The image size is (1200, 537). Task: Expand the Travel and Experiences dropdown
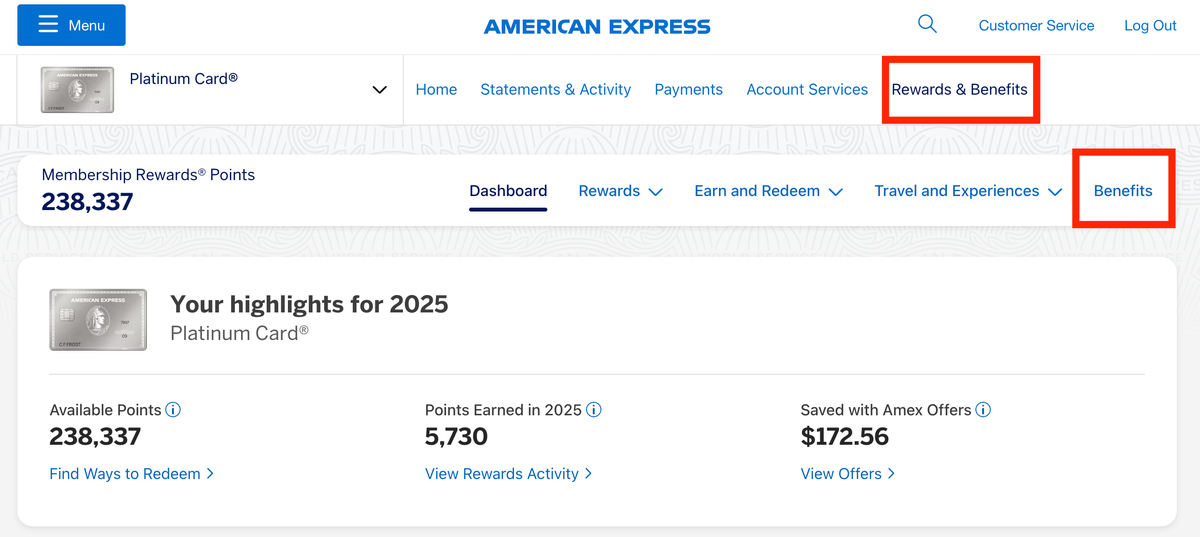[967, 191]
